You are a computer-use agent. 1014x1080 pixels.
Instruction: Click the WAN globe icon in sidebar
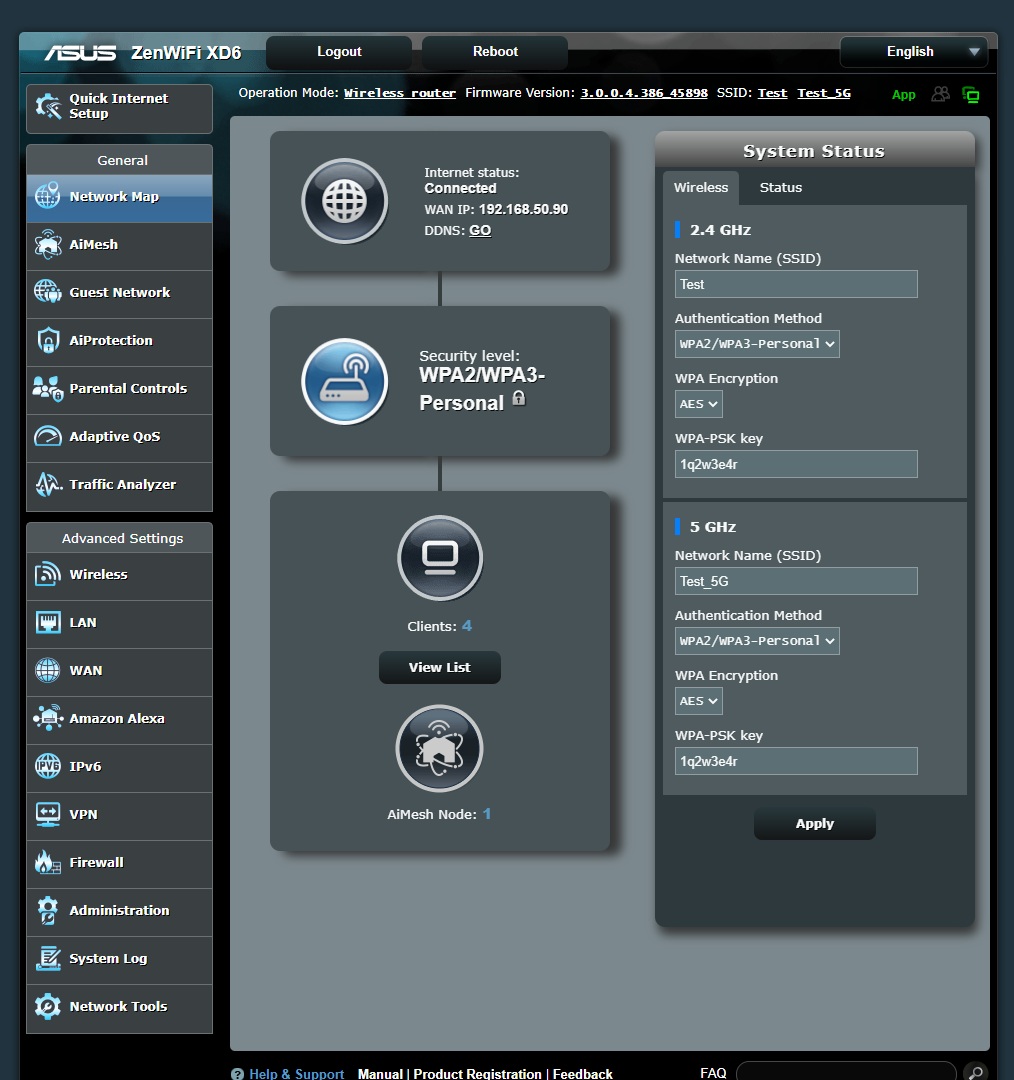click(48, 670)
